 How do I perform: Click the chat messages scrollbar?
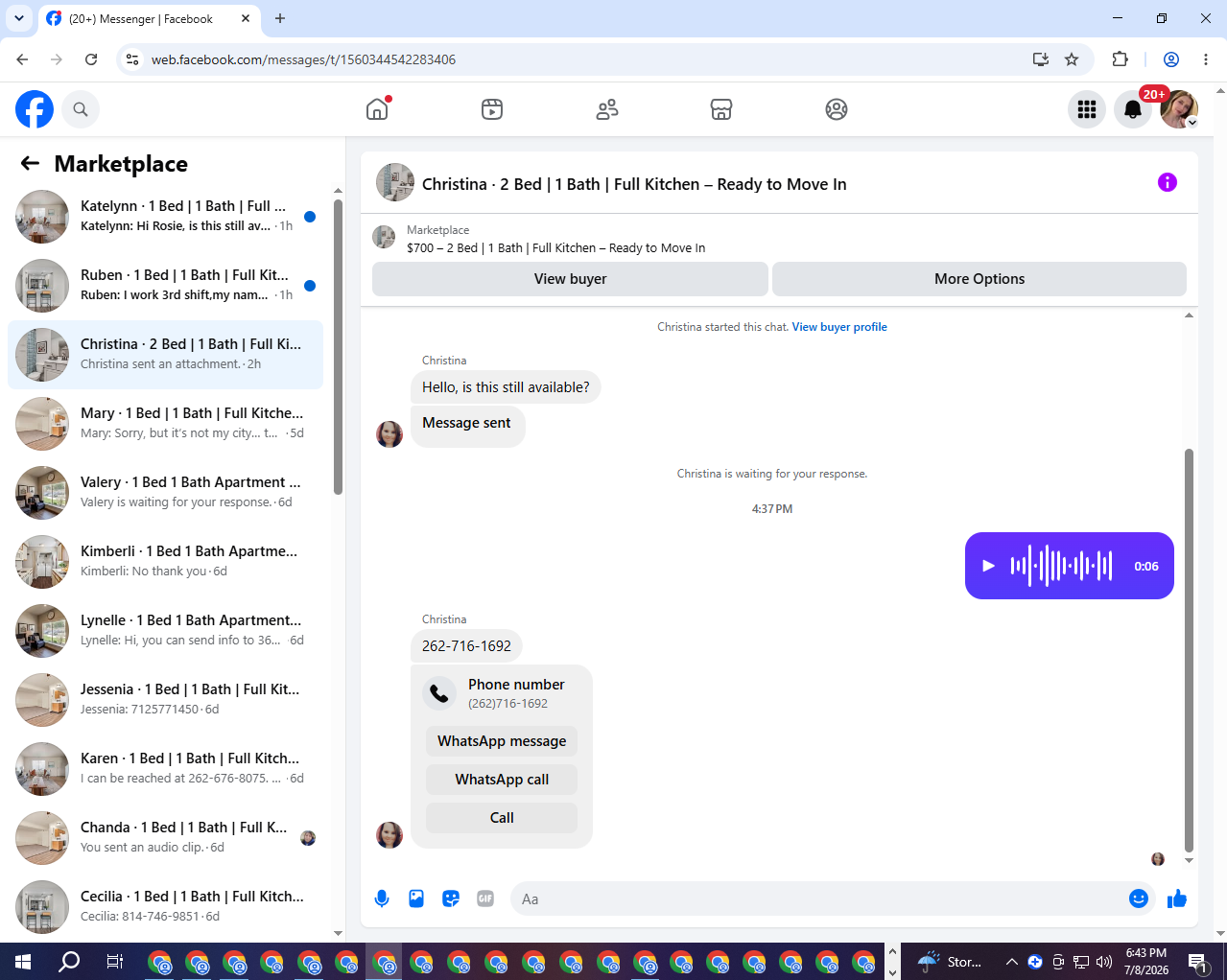(x=1189, y=650)
